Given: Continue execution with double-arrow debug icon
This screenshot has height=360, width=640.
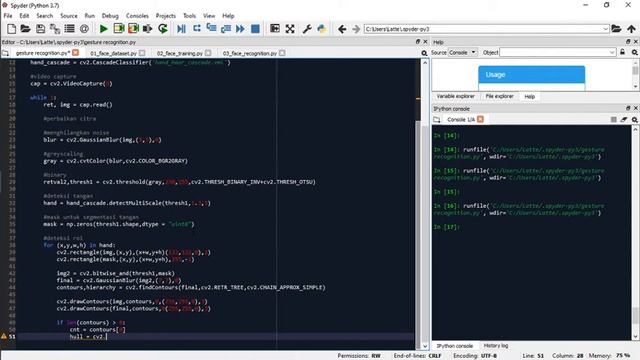Looking at the screenshot, I should pos(240,29).
